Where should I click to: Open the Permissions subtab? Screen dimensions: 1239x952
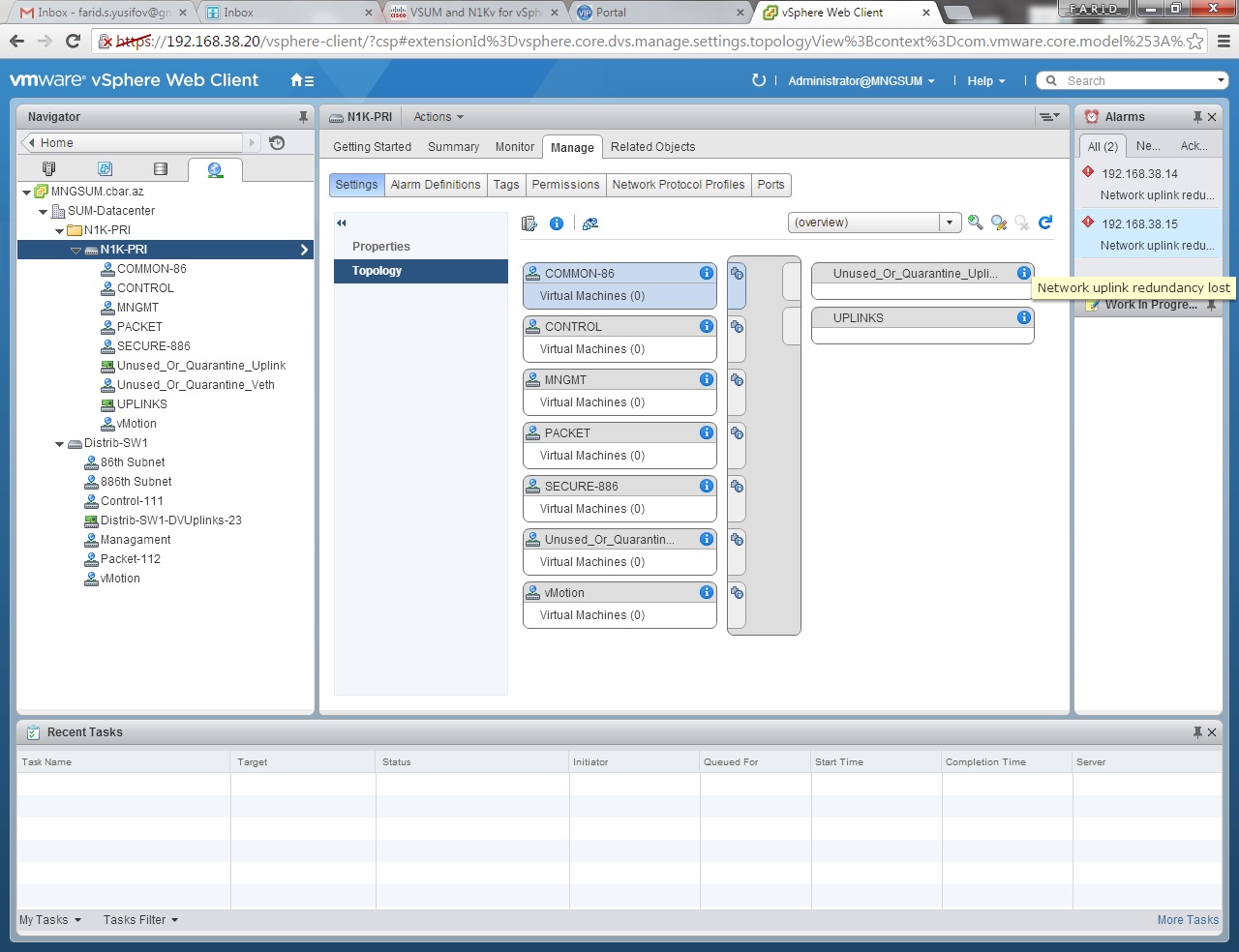click(x=565, y=185)
